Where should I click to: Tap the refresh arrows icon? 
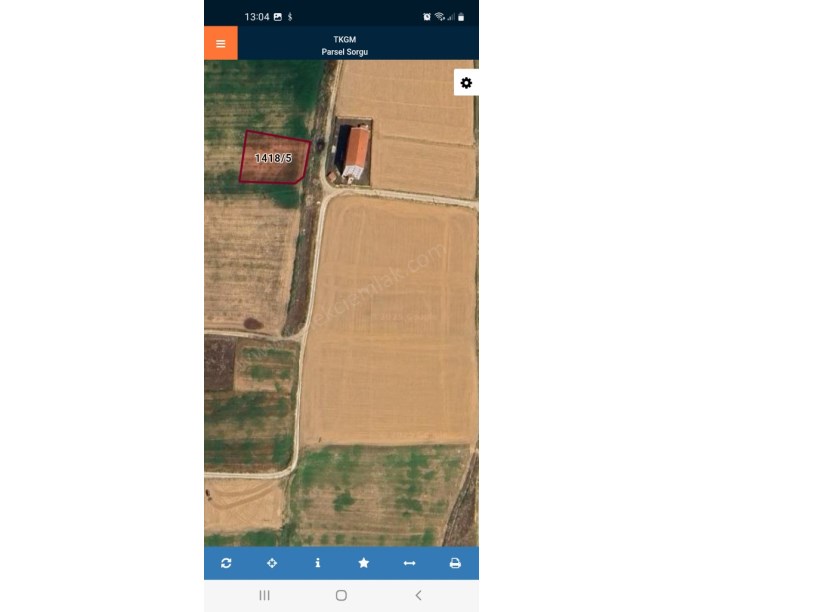(226, 563)
